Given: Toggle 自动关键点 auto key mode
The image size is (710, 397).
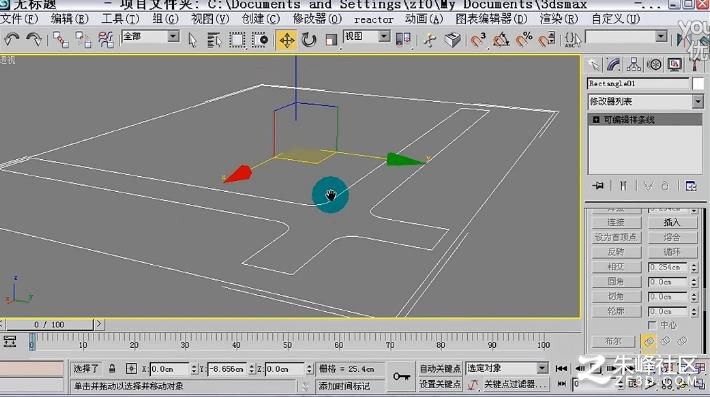Looking at the screenshot, I should [x=440, y=368].
